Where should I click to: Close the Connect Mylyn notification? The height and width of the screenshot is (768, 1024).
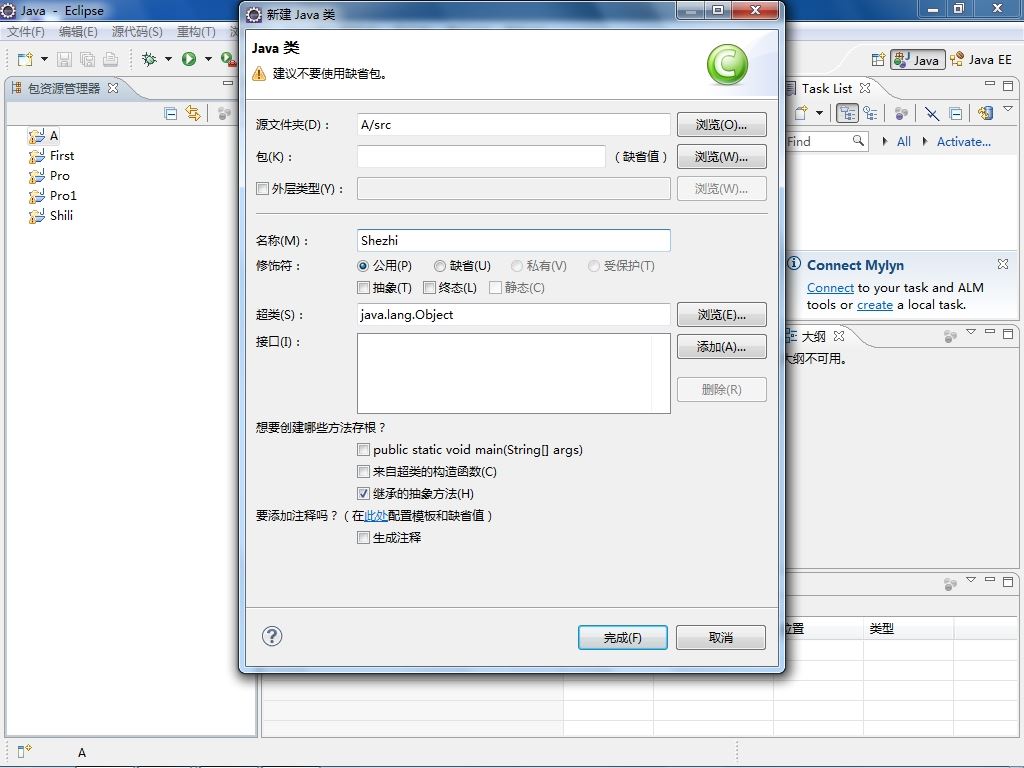point(1003,264)
